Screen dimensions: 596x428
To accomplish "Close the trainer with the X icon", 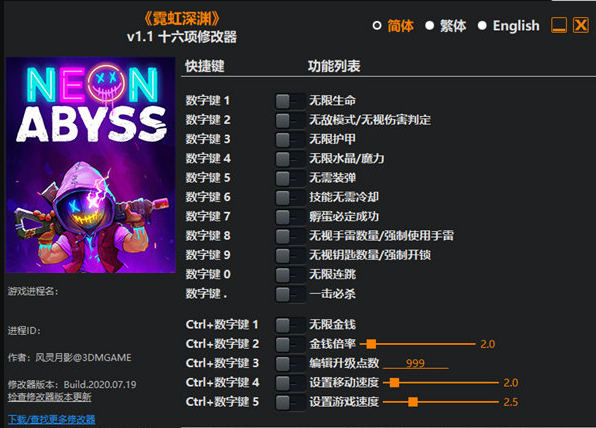I will point(581,25).
